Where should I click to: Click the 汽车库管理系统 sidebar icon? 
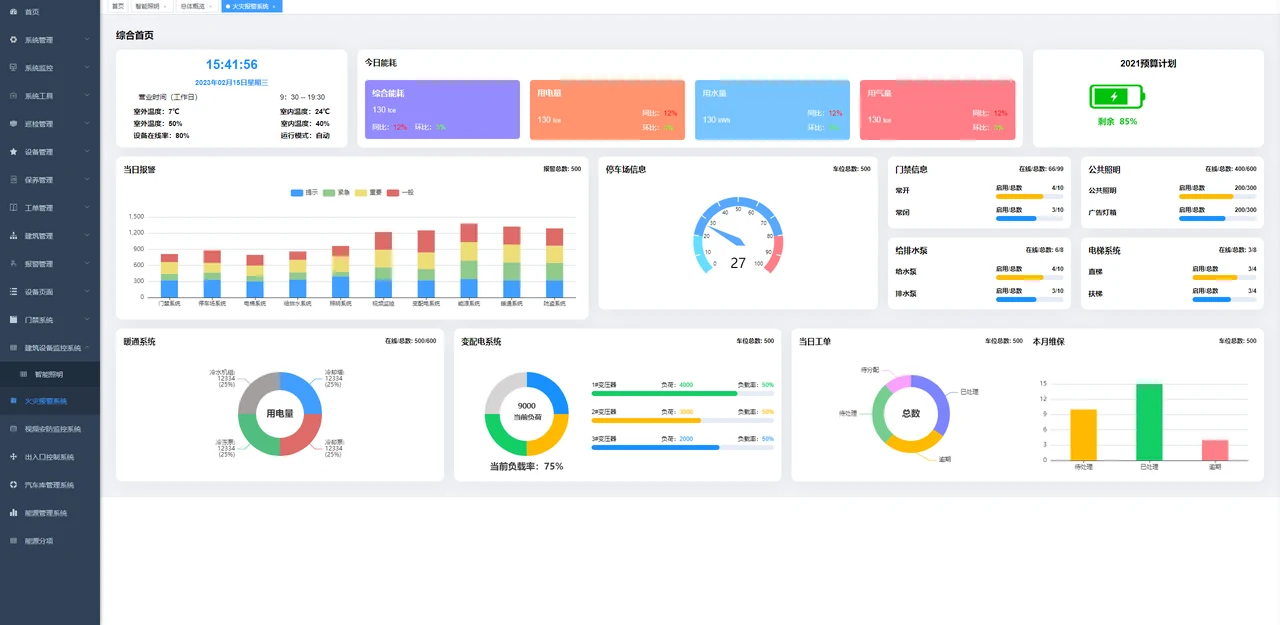(x=13, y=485)
